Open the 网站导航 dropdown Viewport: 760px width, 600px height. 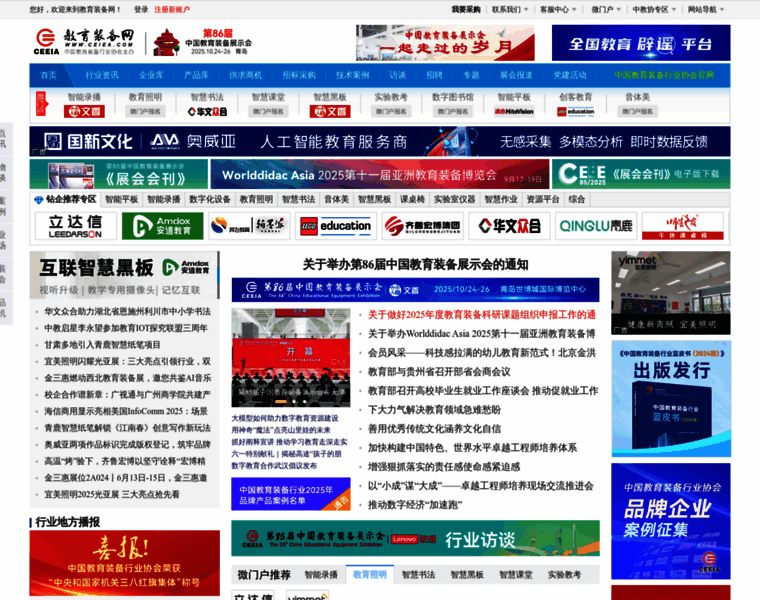(x=706, y=9)
